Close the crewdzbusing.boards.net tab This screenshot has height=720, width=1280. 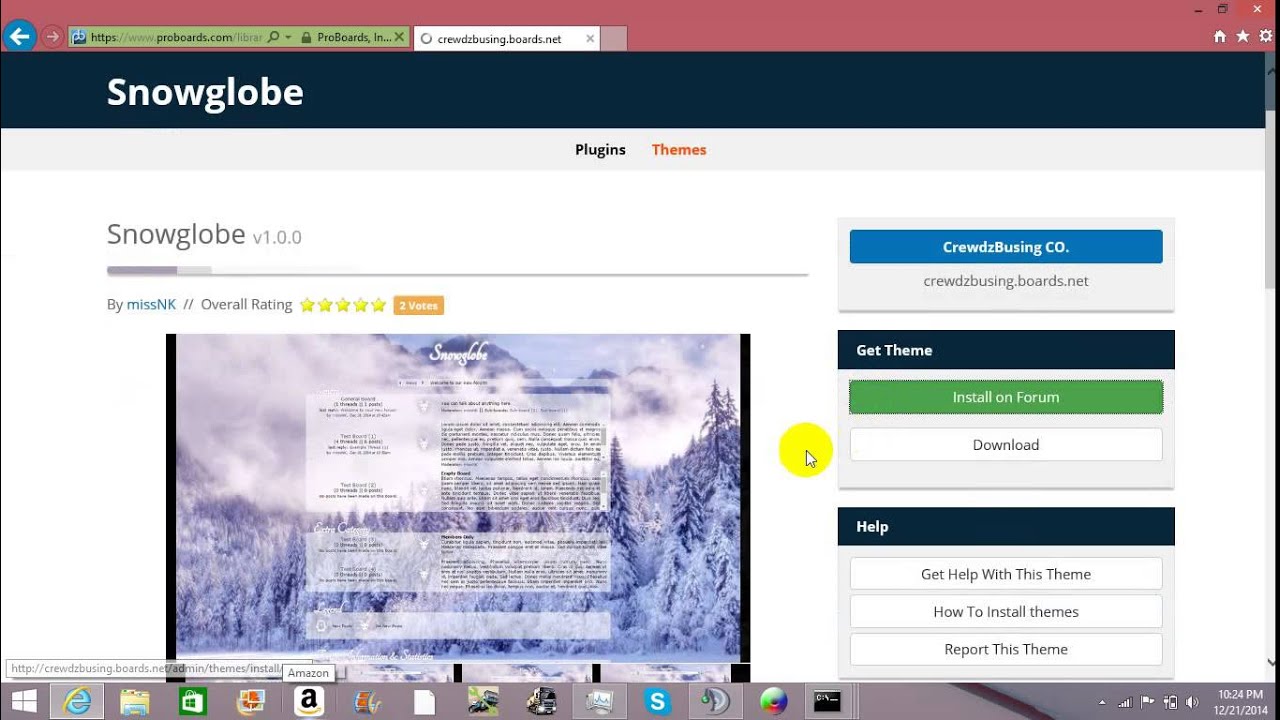click(590, 39)
